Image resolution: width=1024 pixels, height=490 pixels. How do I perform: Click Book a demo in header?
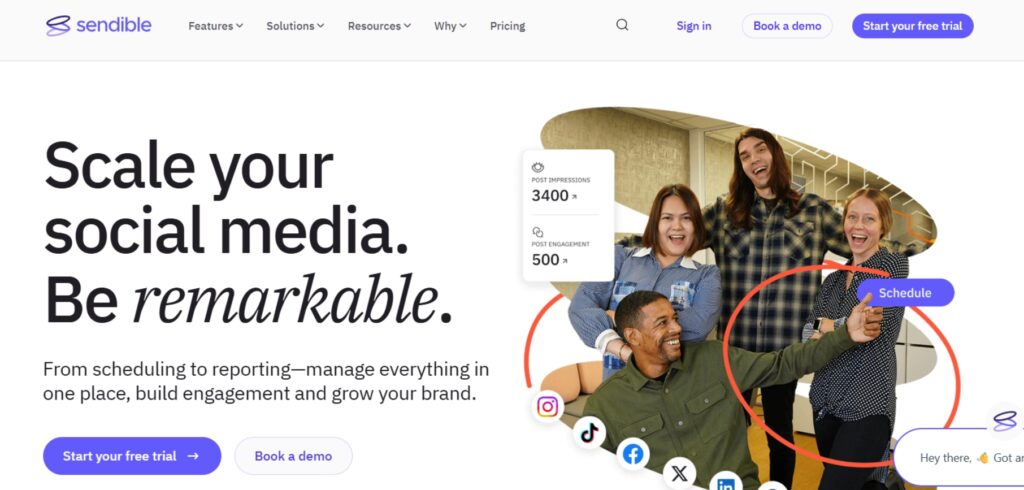[x=787, y=26]
